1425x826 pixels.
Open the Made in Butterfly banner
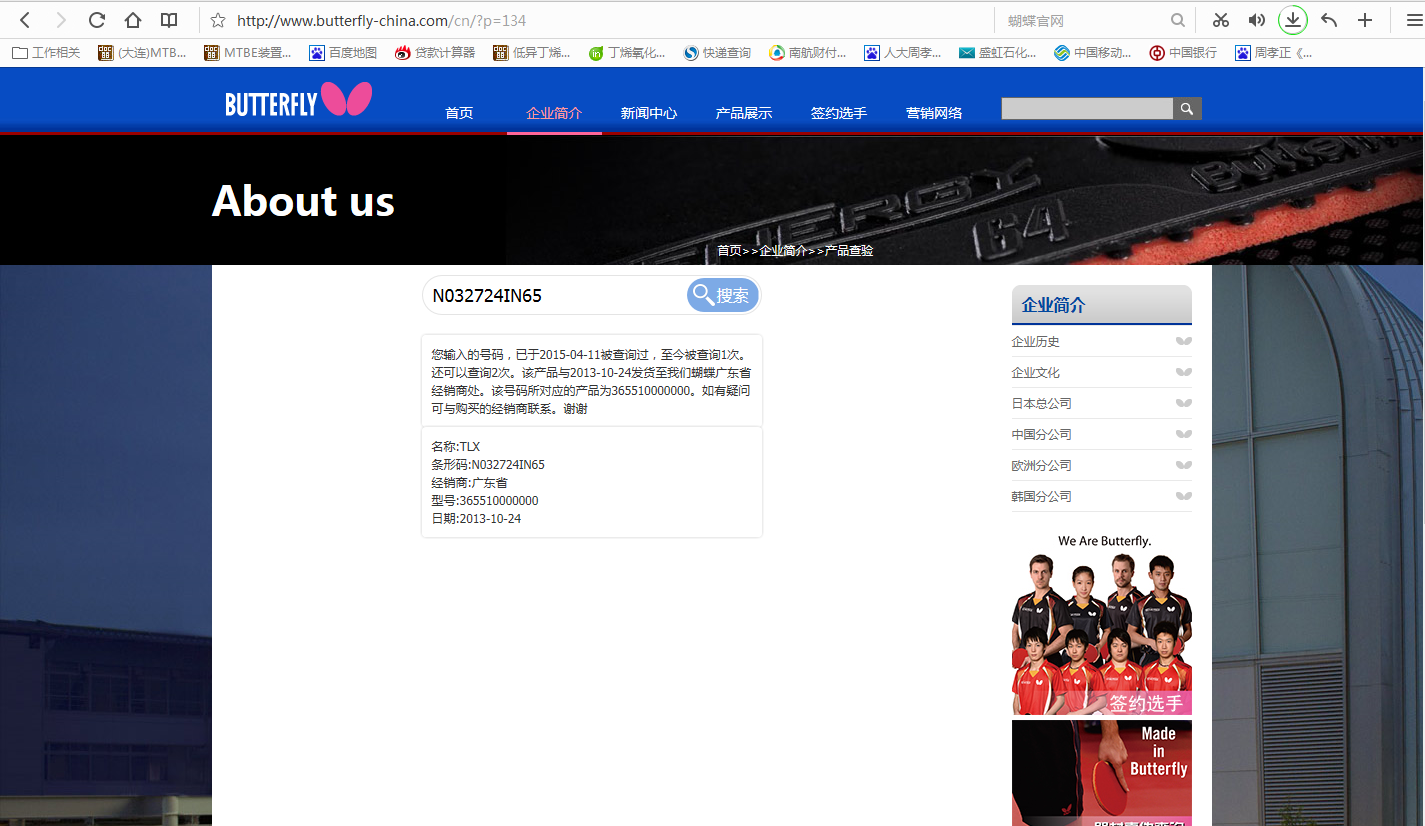(1102, 773)
